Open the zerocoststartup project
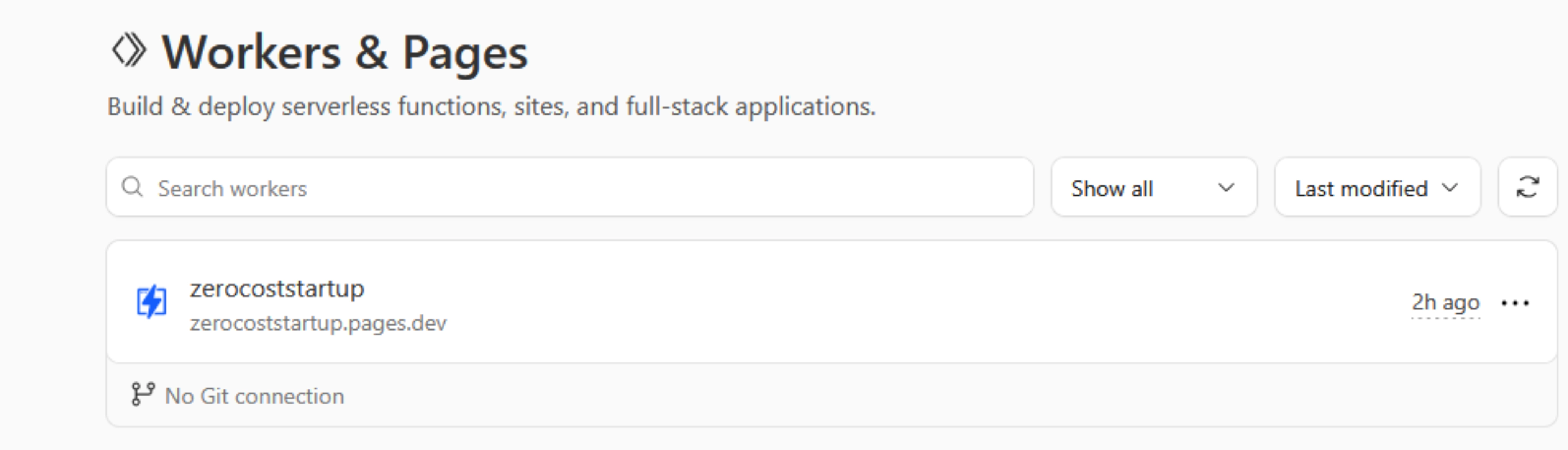Image resolution: width=1568 pixels, height=450 pixels. pos(277,288)
